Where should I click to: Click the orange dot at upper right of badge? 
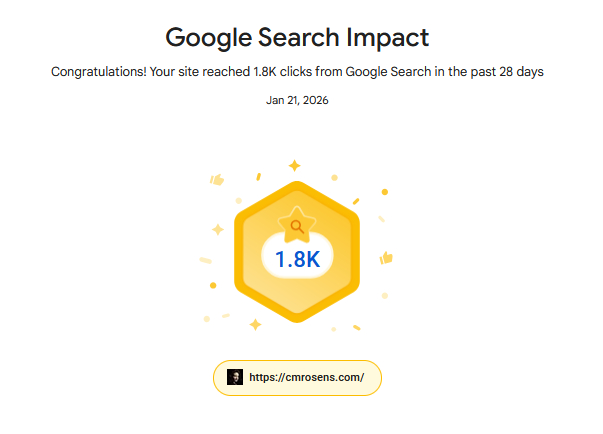385,192
